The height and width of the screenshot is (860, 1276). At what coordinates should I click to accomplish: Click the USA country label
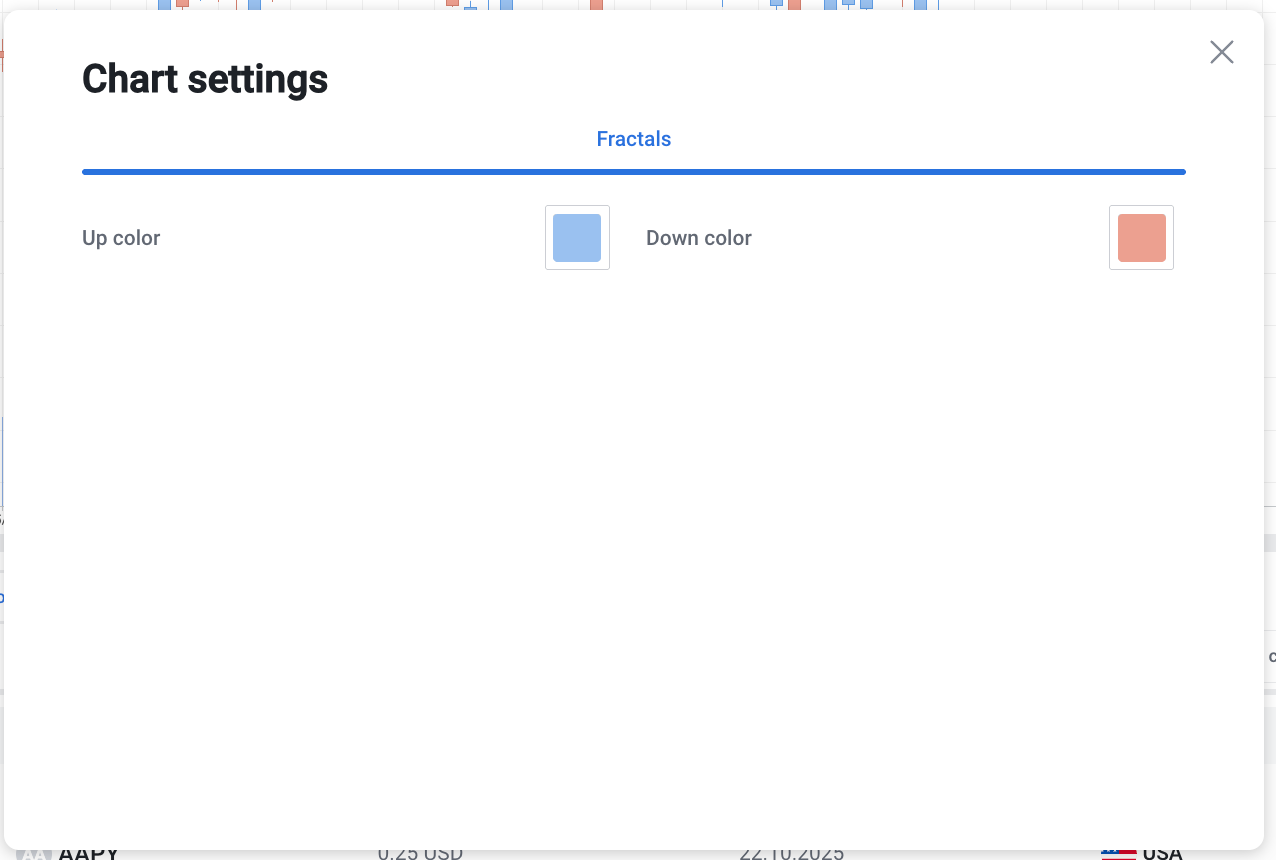(1162, 854)
